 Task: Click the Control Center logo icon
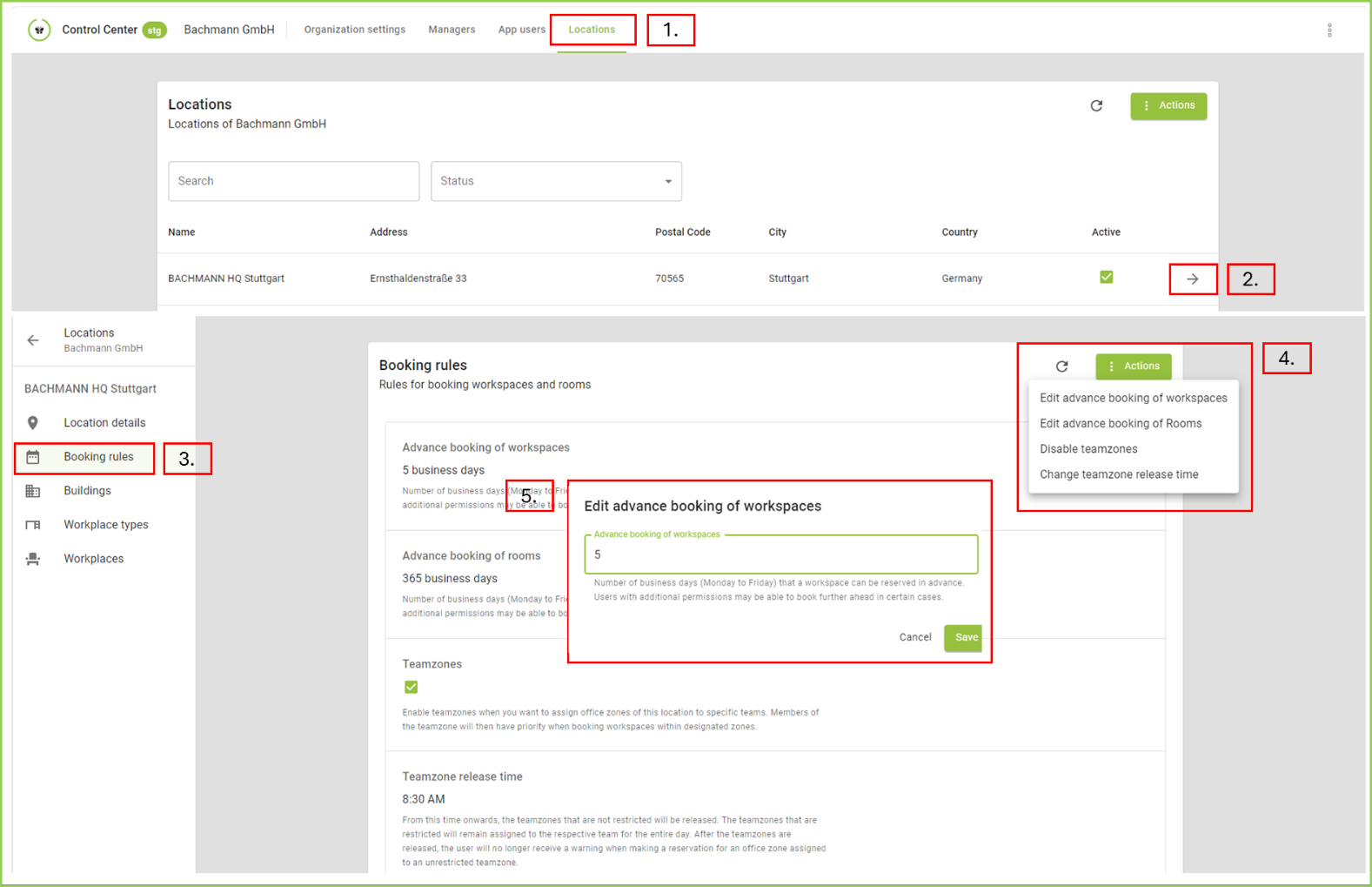click(x=39, y=30)
